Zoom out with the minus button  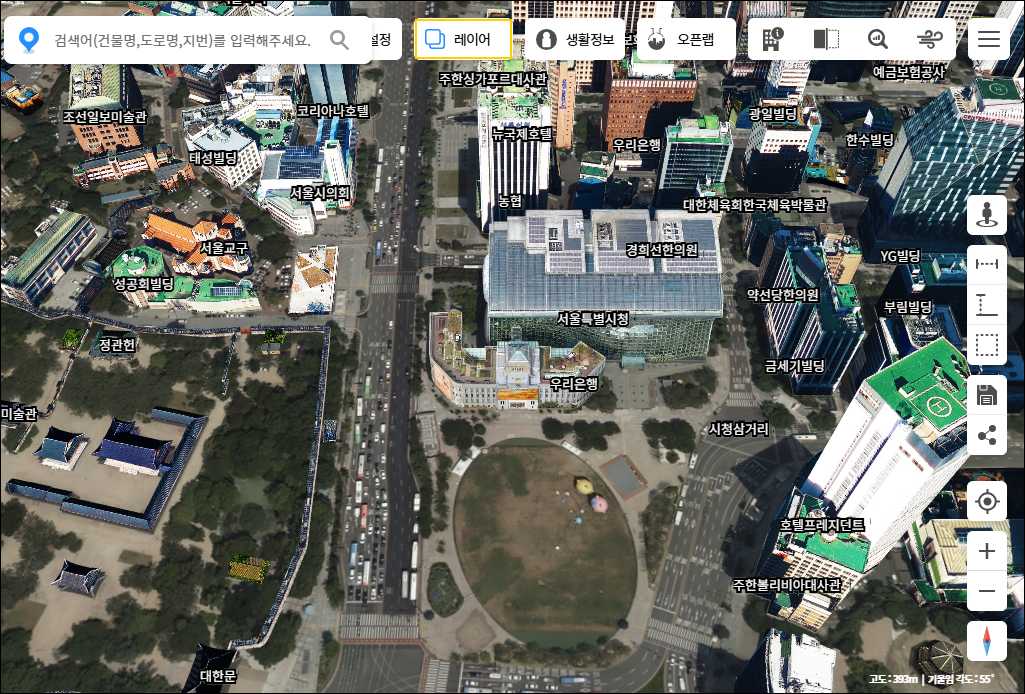click(987, 591)
